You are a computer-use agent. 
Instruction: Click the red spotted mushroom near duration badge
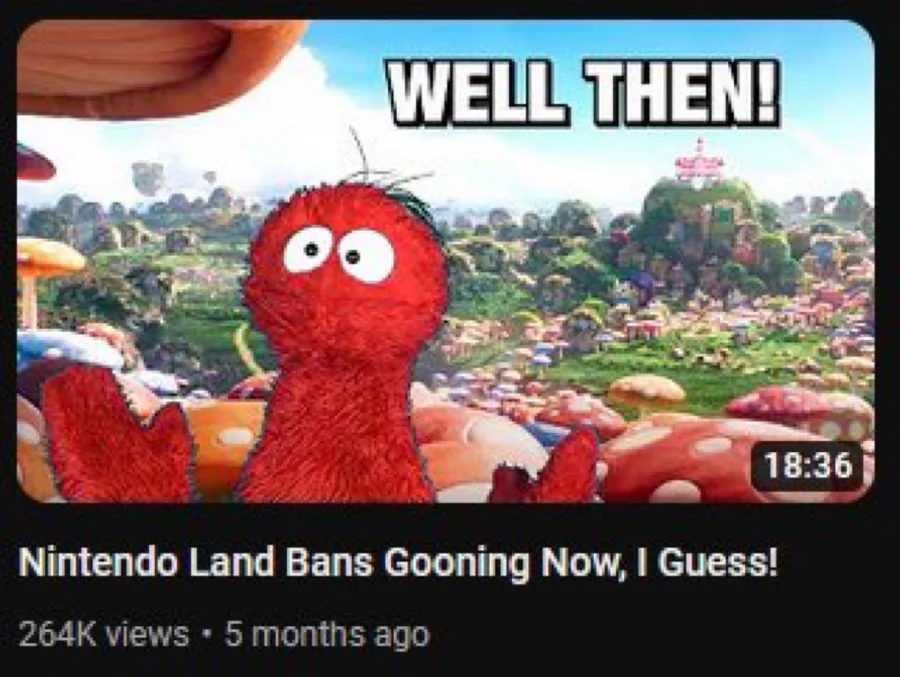pyautogui.click(x=796, y=409)
